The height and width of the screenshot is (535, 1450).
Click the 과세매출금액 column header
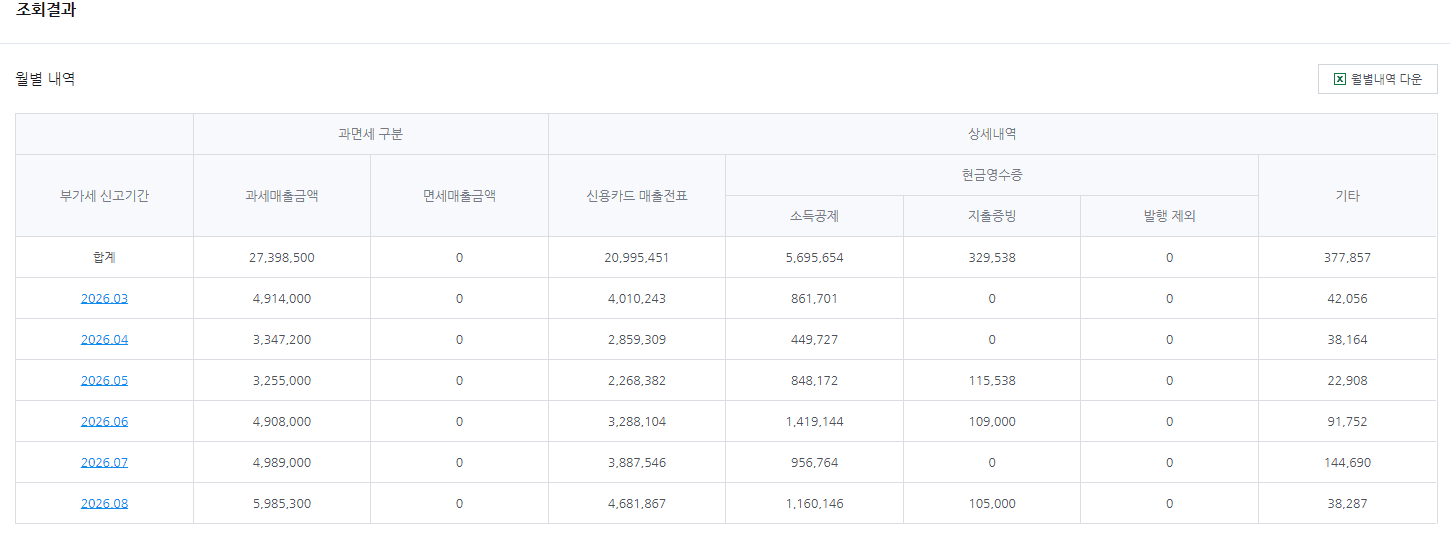click(282, 196)
